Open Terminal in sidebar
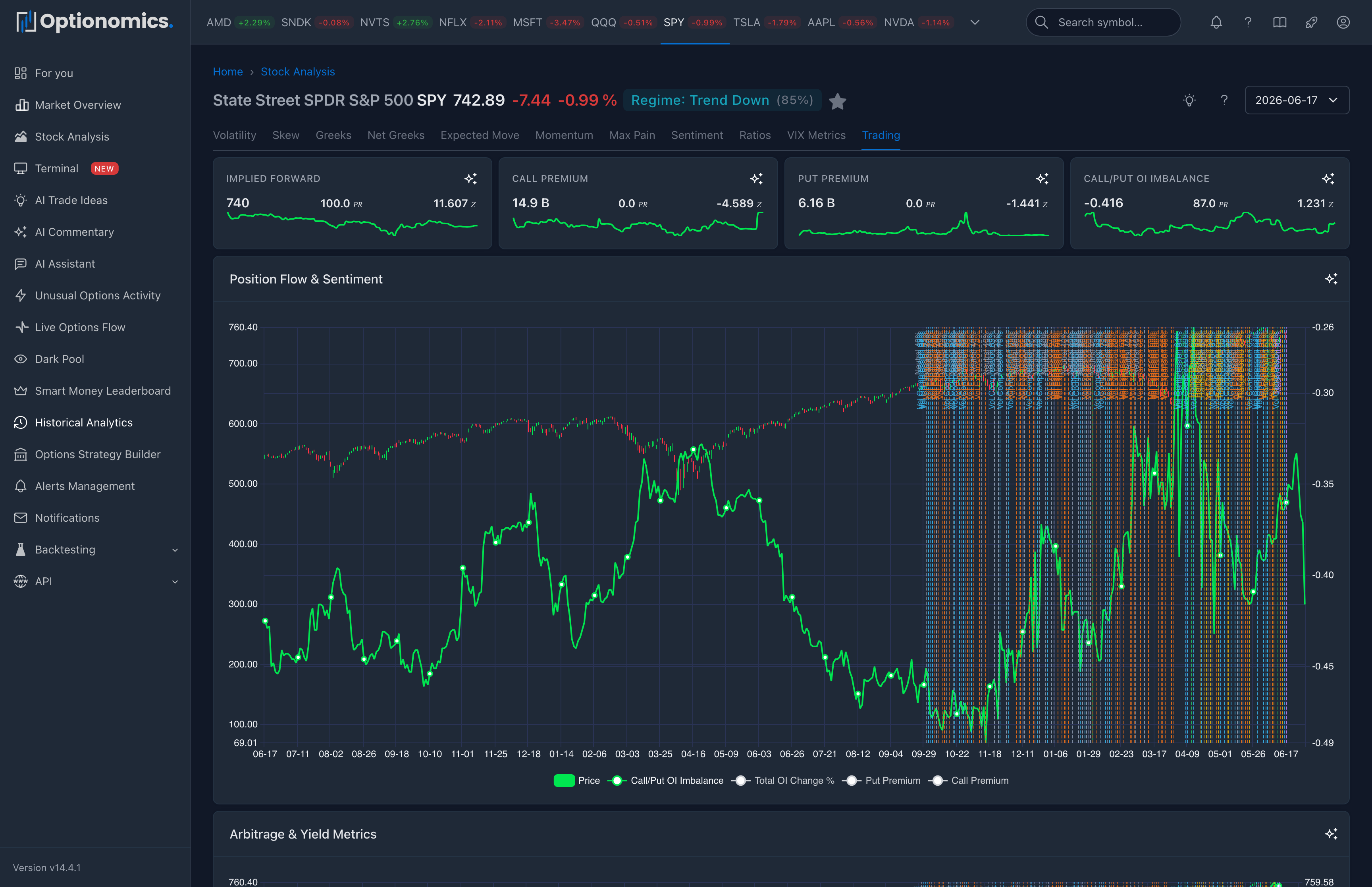This screenshot has height=887, width=1372. click(95, 168)
